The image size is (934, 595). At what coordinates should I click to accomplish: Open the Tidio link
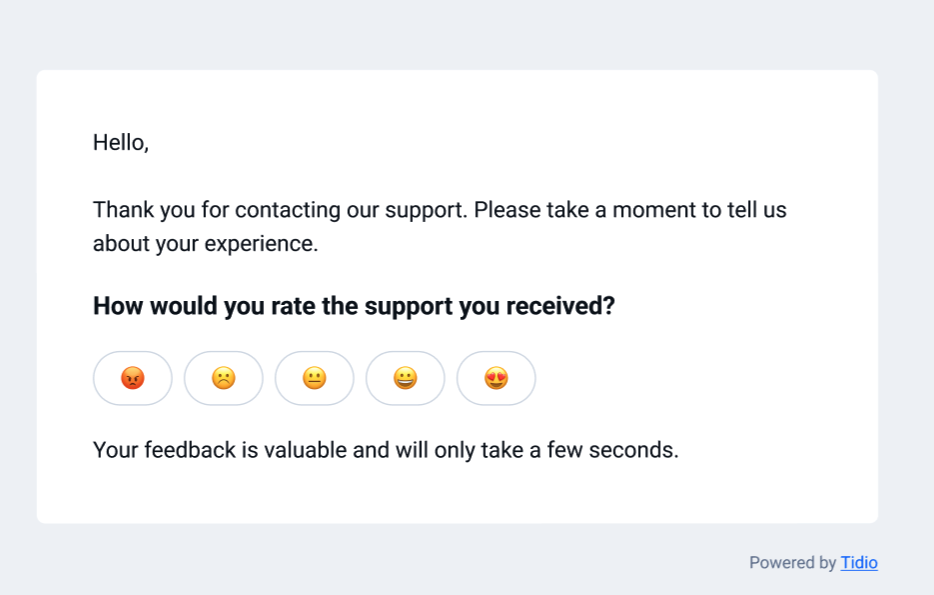point(859,563)
